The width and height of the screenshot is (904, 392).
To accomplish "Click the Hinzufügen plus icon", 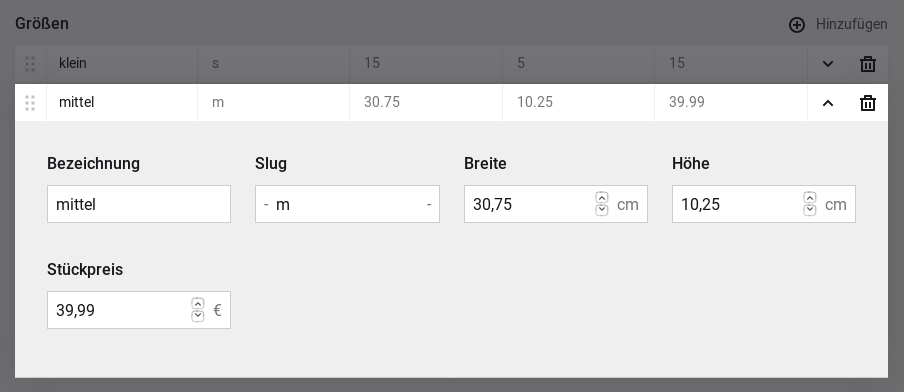I will pyautogui.click(x=797, y=25).
